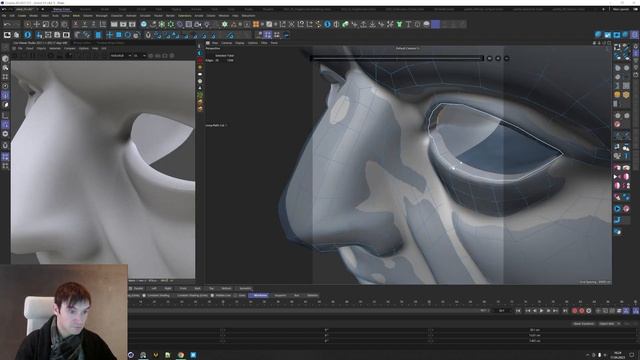
Task: Click the purple square toolbar icon
Action: (x=436, y=24)
